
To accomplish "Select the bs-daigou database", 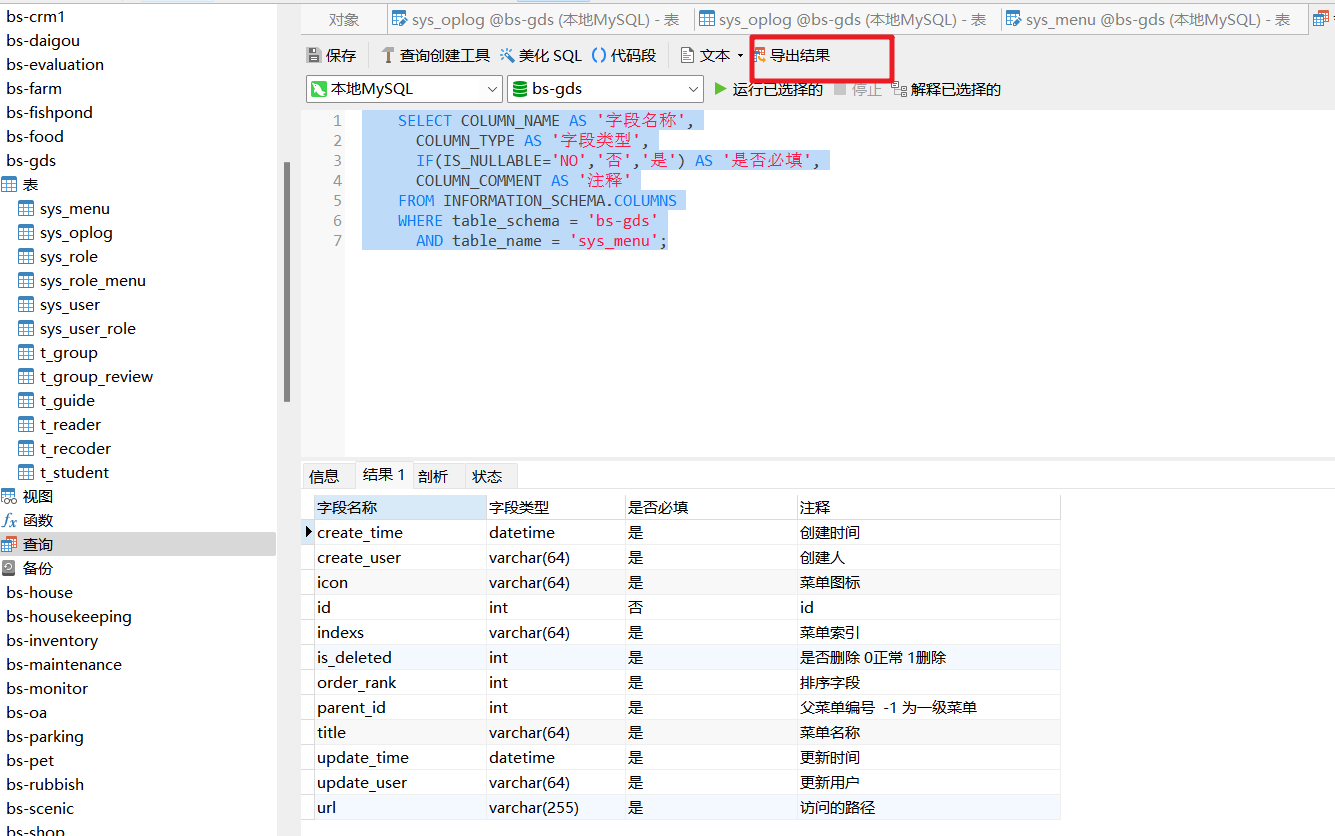I will tap(43, 41).
